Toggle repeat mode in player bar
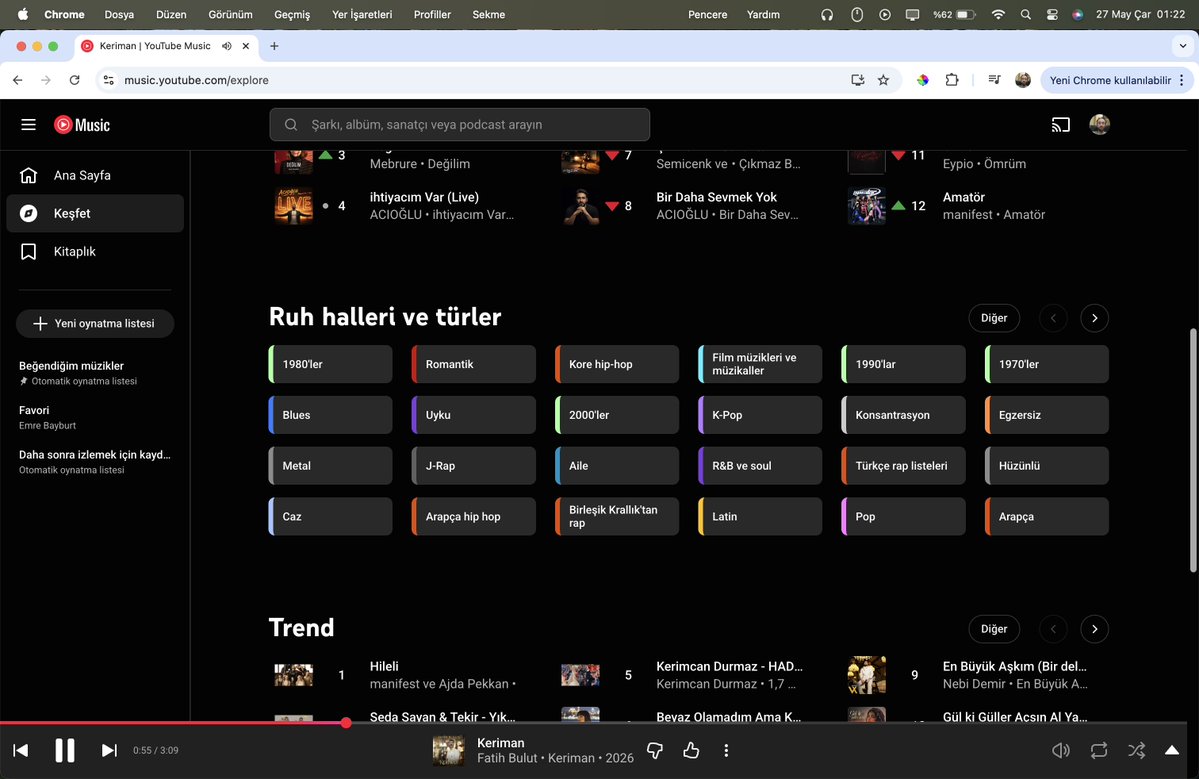This screenshot has width=1199, height=779. [1099, 751]
